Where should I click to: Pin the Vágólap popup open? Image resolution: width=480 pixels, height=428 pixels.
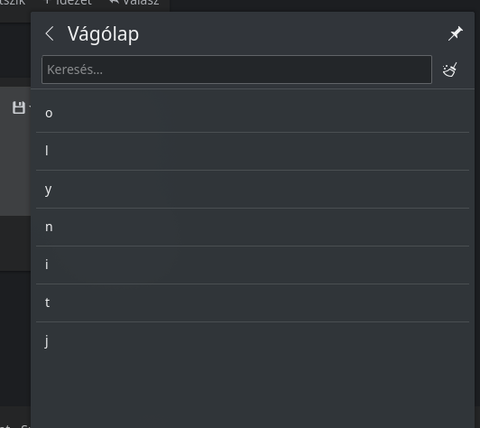(455, 34)
